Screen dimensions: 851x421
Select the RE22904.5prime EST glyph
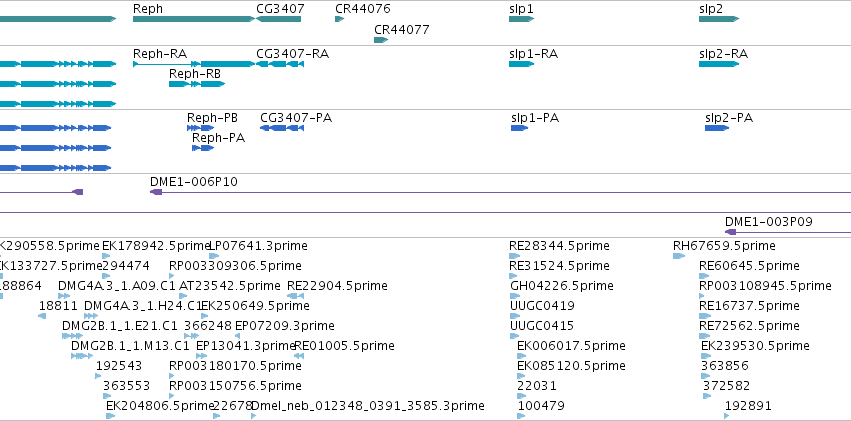(295, 296)
